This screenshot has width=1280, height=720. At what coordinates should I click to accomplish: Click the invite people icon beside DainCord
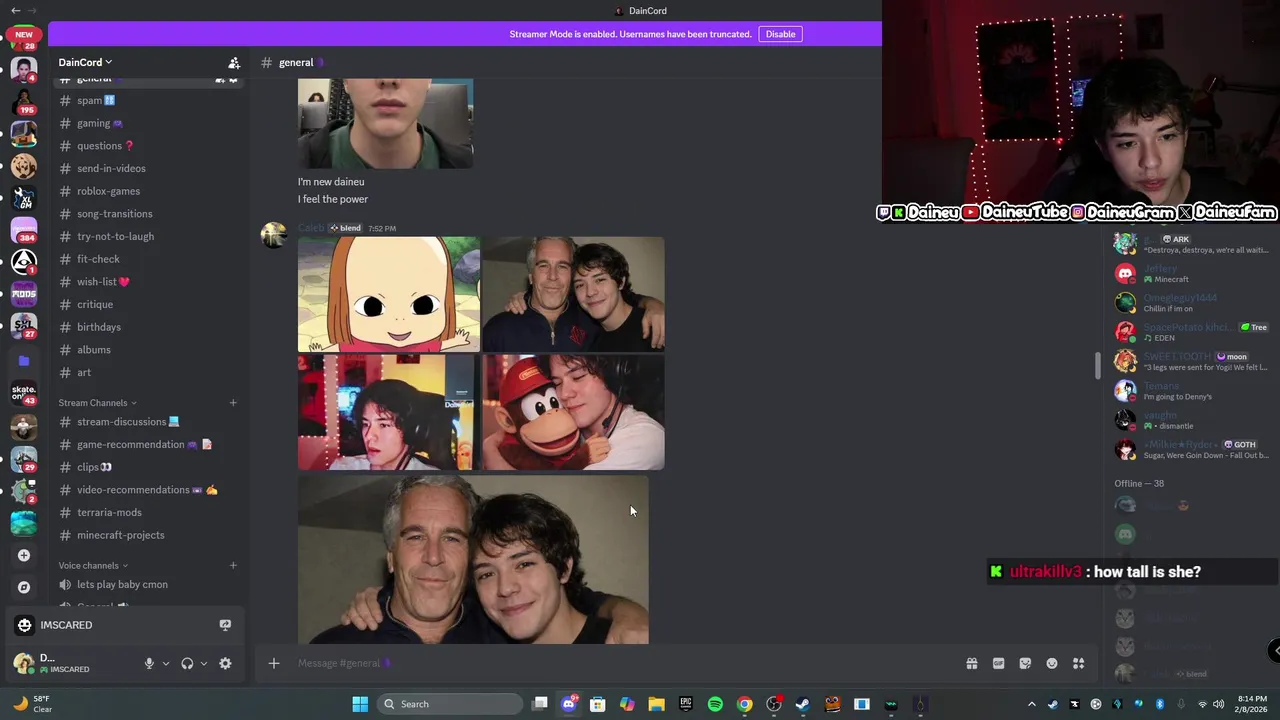(233, 63)
